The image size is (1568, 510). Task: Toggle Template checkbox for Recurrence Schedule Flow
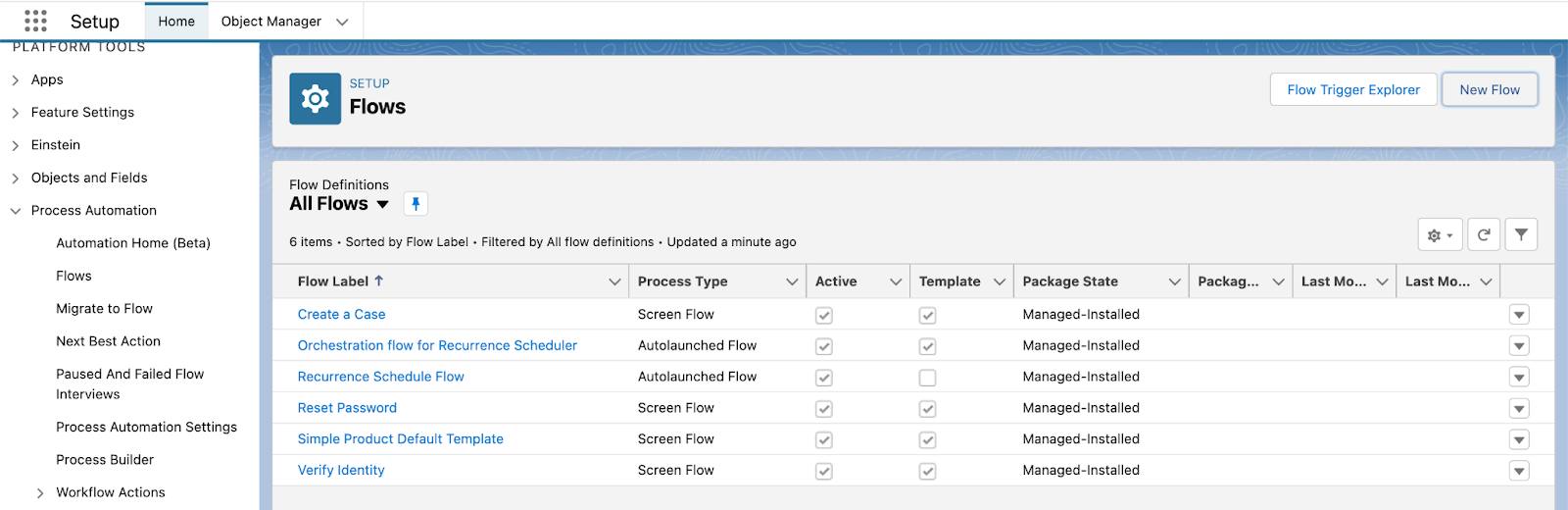(x=927, y=378)
